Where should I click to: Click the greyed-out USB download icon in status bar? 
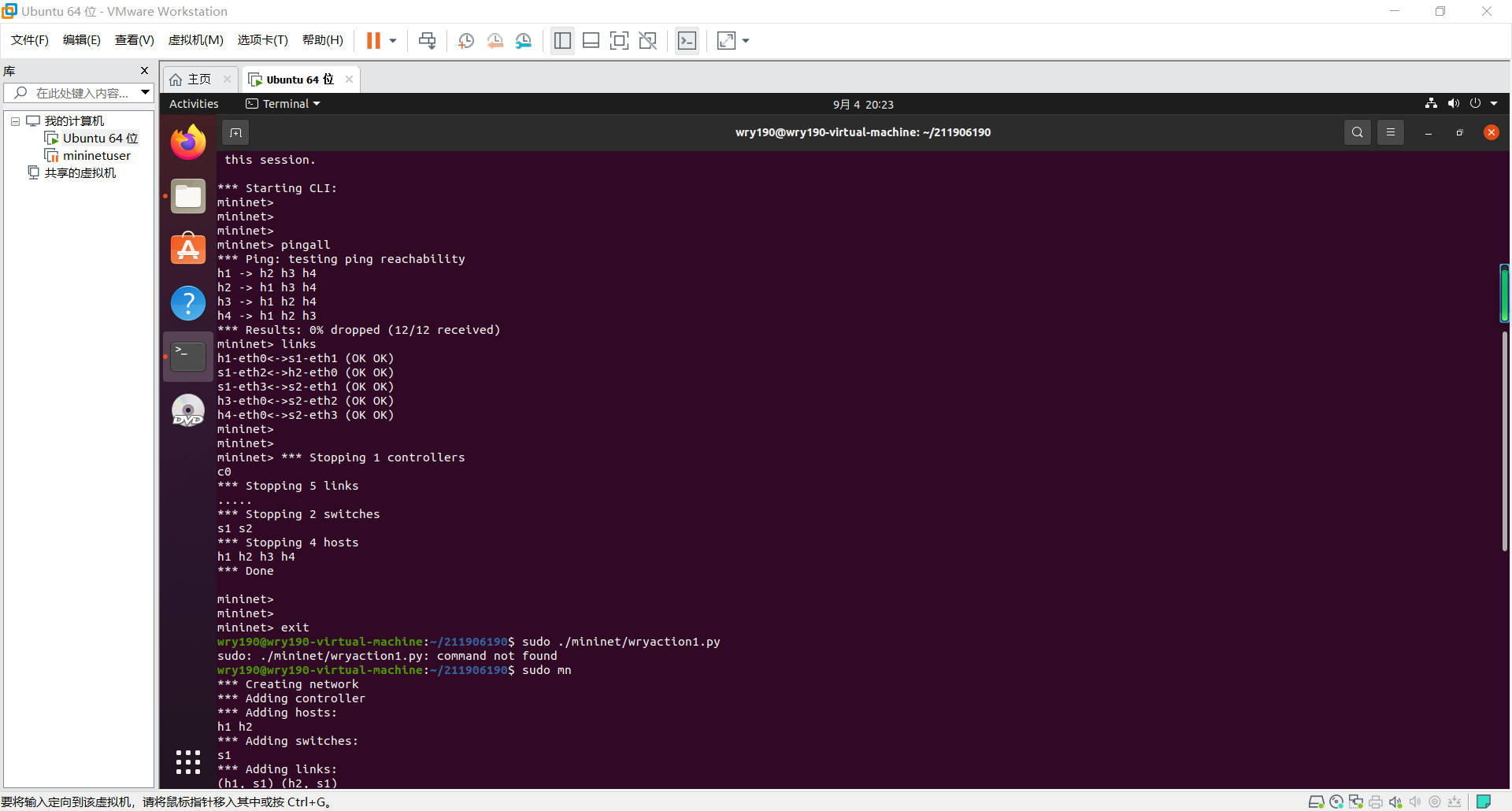tap(1455, 802)
